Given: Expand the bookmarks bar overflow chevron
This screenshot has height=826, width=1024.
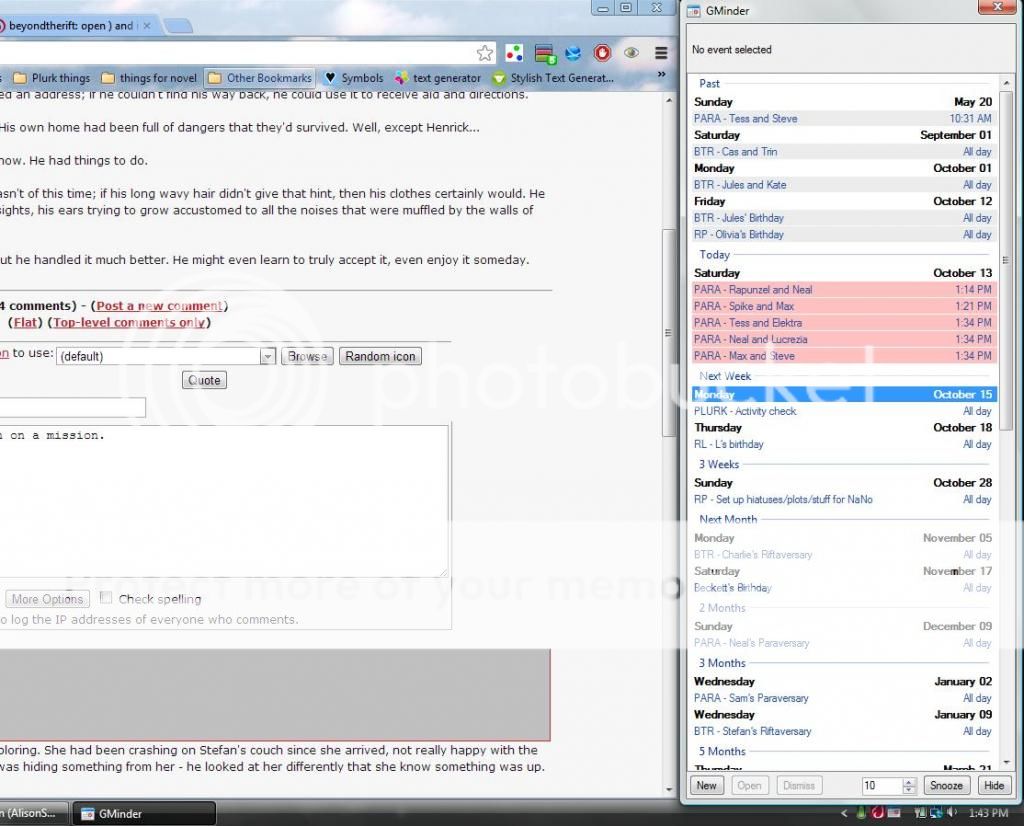Looking at the screenshot, I should pyautogui.click(x=661, y=75).
